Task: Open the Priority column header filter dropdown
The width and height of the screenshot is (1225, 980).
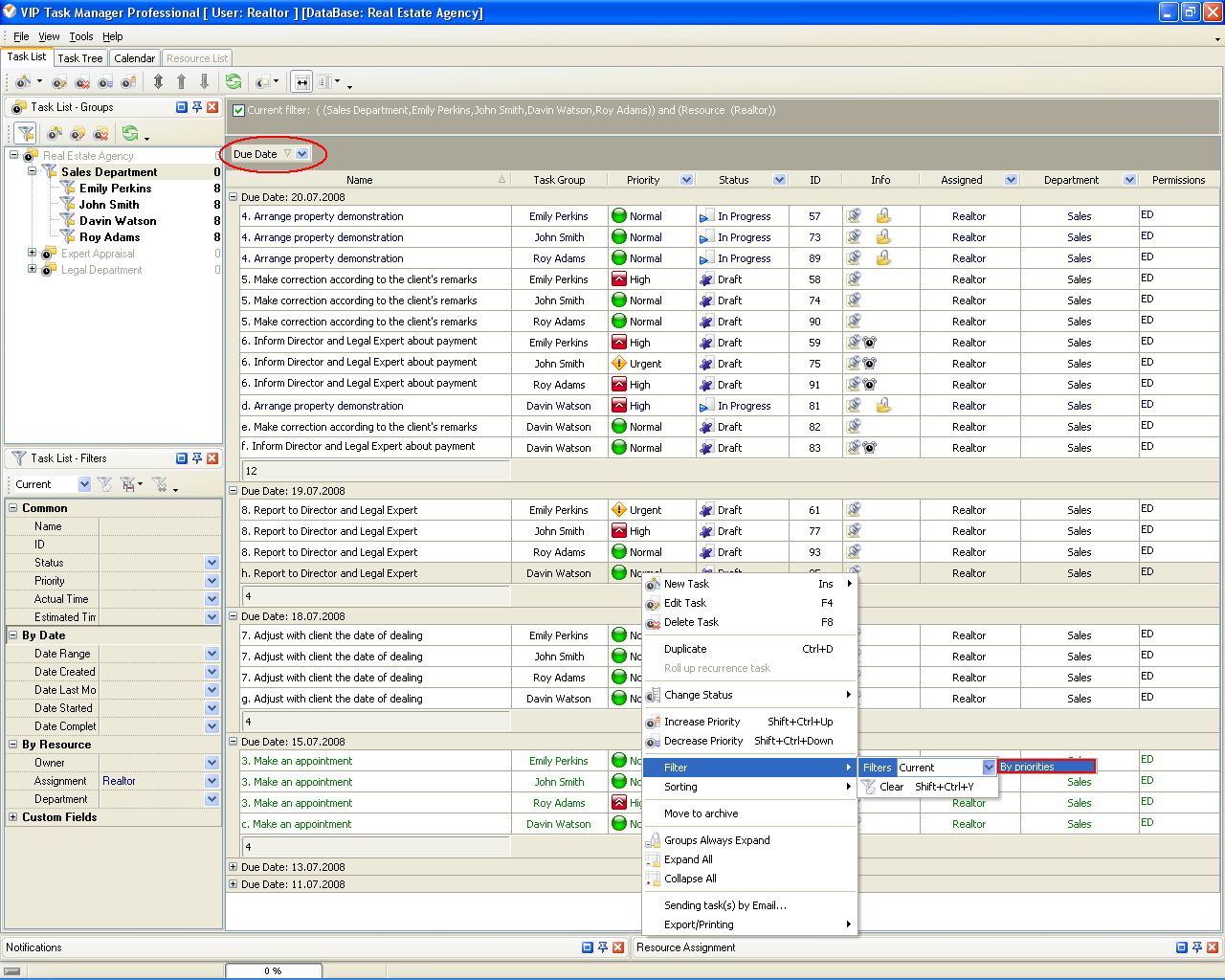Action: (x=686, y=180)
